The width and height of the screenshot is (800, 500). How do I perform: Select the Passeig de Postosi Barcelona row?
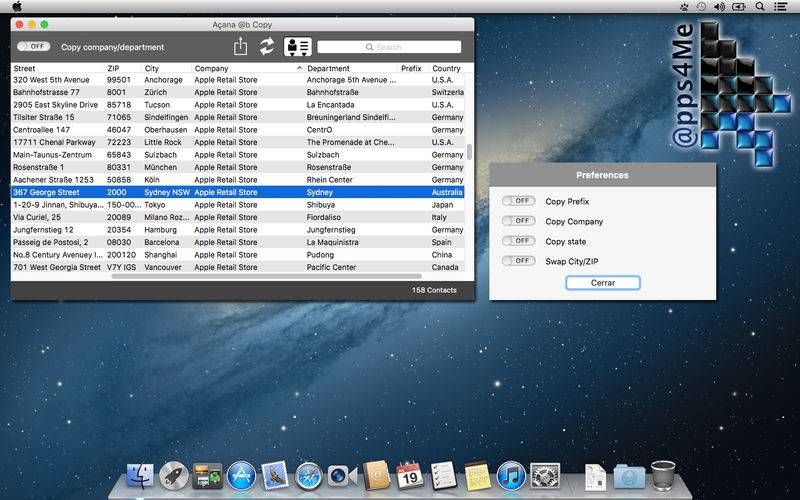(x=238, y=242)
